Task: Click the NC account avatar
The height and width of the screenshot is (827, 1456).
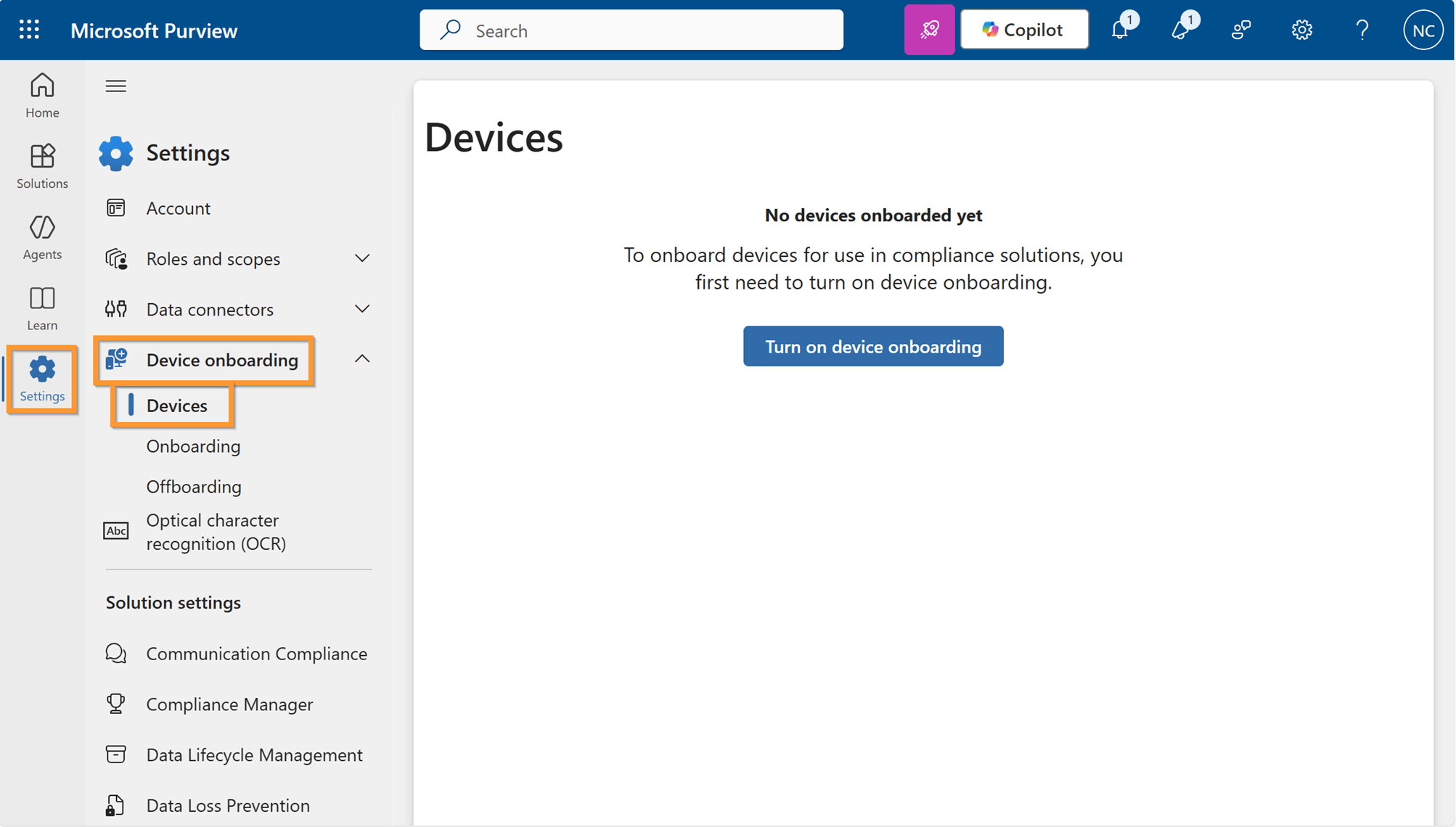Action: [x=1423, y=30]
